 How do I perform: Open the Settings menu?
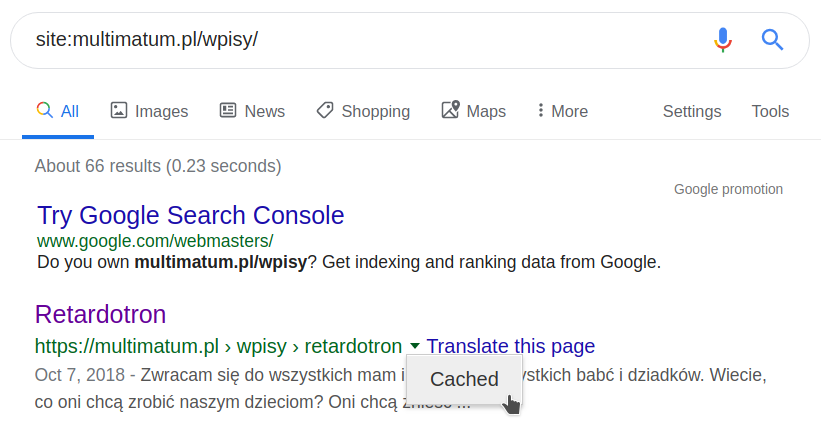pyautogui.click(x=692, y=111)
